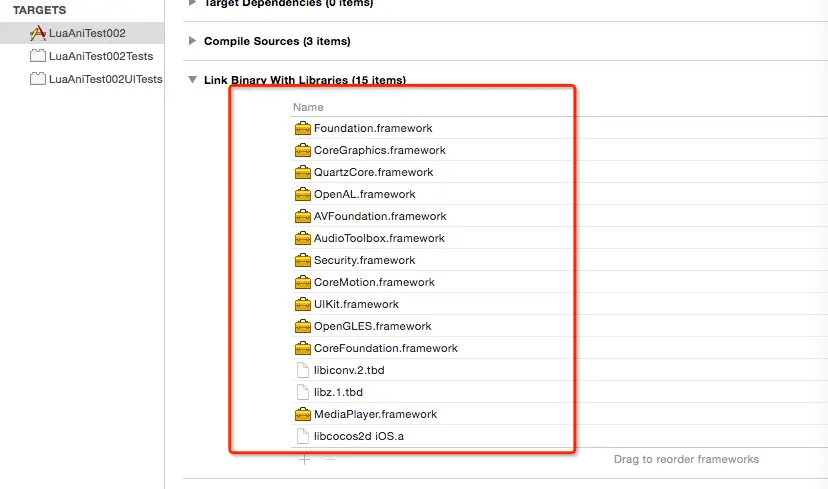Click the OpenGLES.framework toolbox icon
This screenshot has height=489, width=828.
point(303,326)
